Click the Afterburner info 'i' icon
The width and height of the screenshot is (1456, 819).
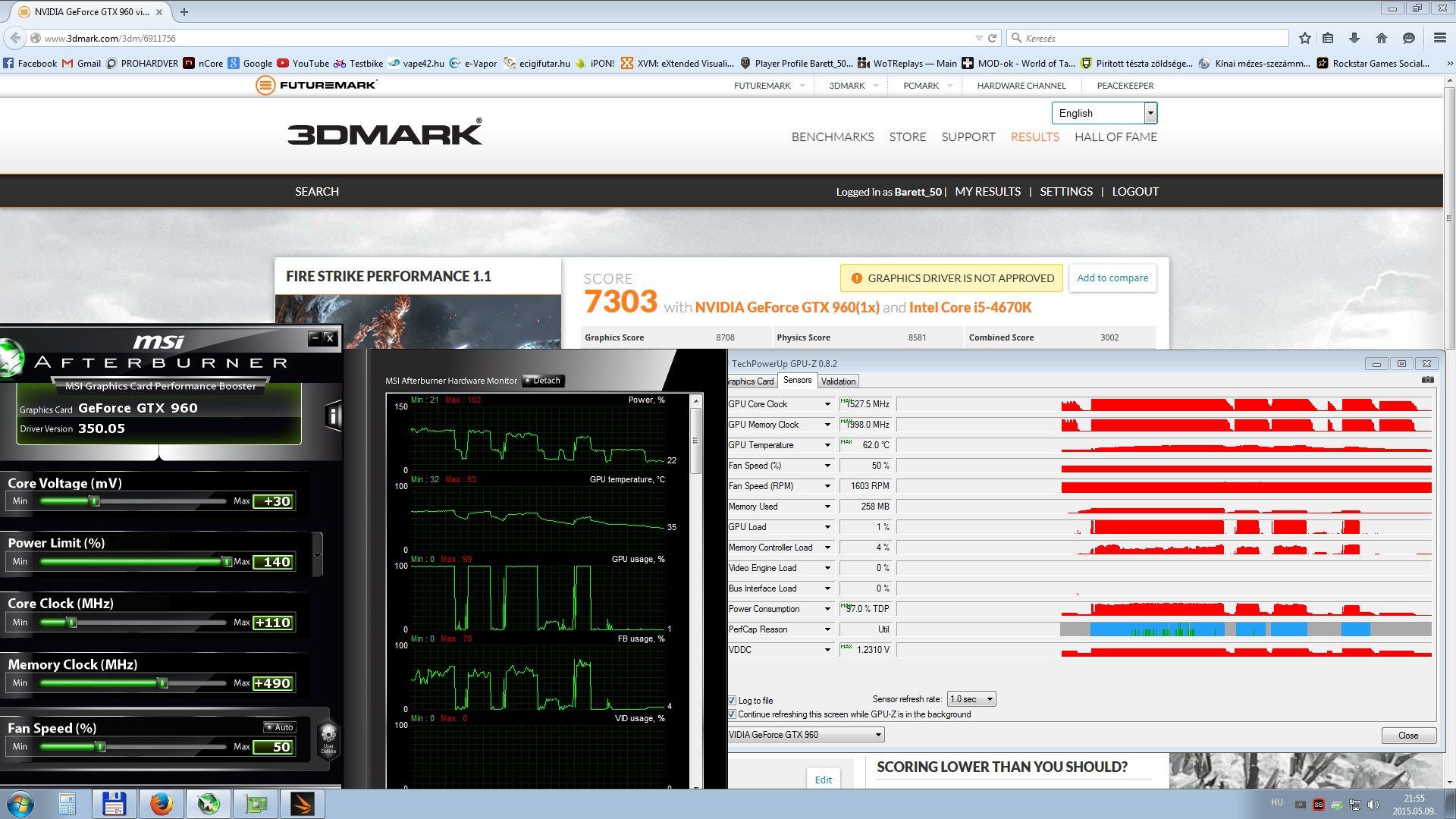tap(333, 416)
